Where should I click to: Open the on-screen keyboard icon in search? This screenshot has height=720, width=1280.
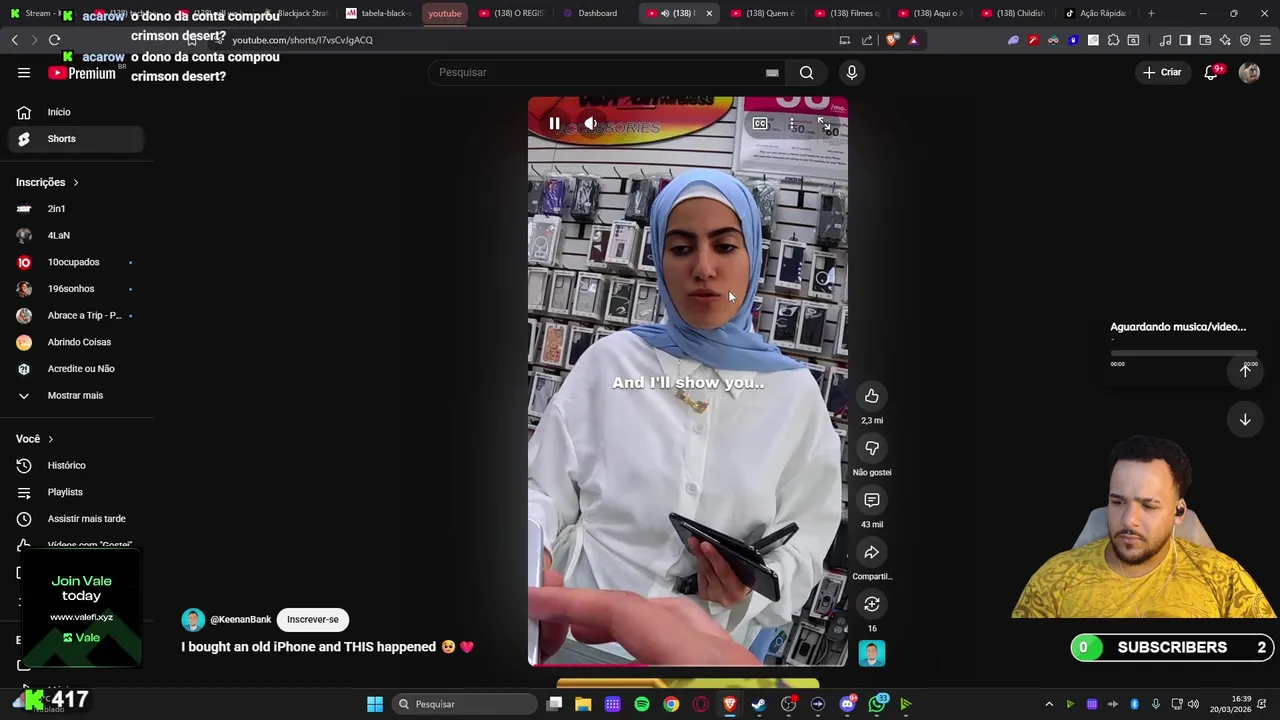(772, 72)
